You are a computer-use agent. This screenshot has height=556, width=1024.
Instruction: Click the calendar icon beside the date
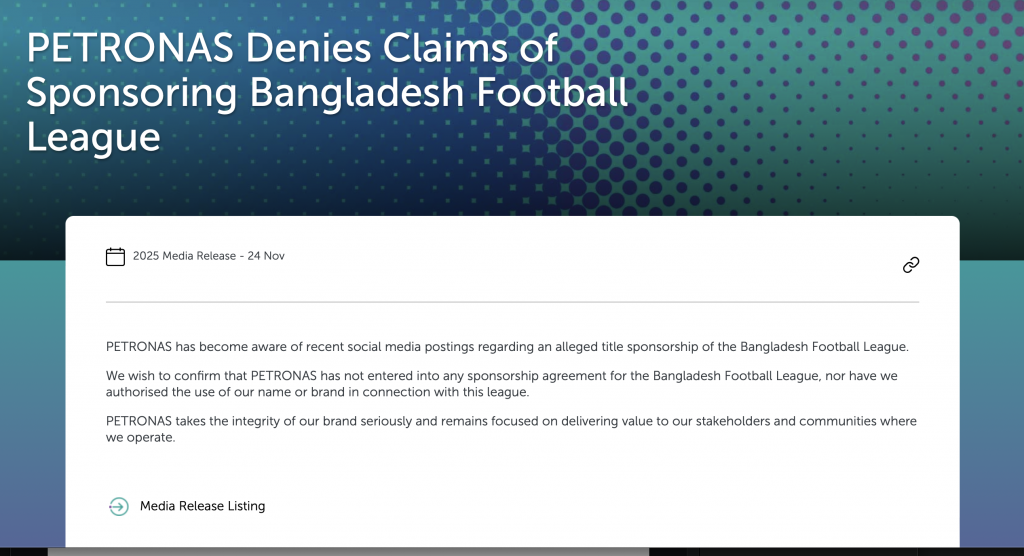coord(116,257)
